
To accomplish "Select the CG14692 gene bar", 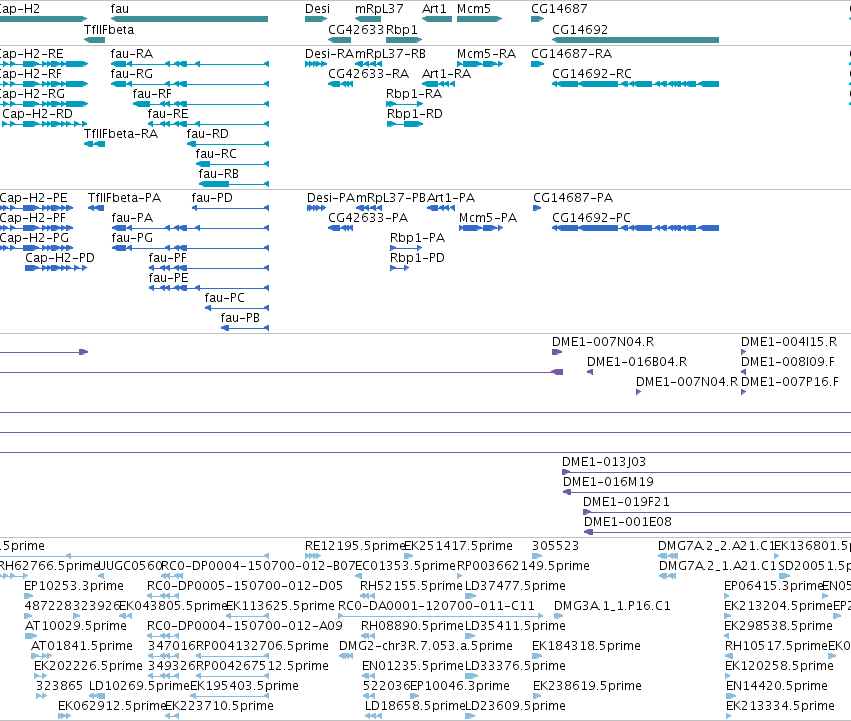I will pyautogui.click(x=635, y=40).
